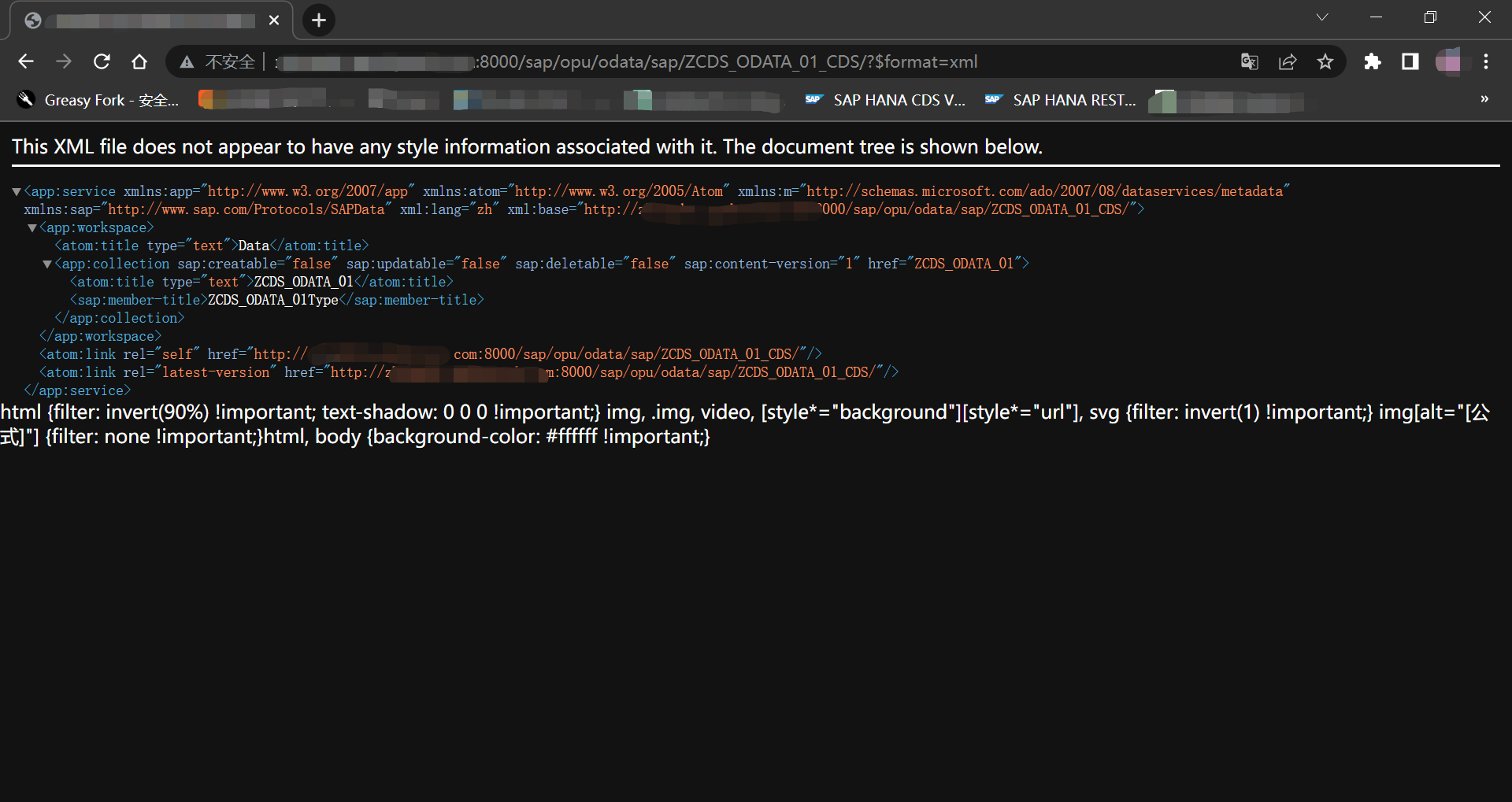
Task: Collapse the app:collection node
Action: 47,264
